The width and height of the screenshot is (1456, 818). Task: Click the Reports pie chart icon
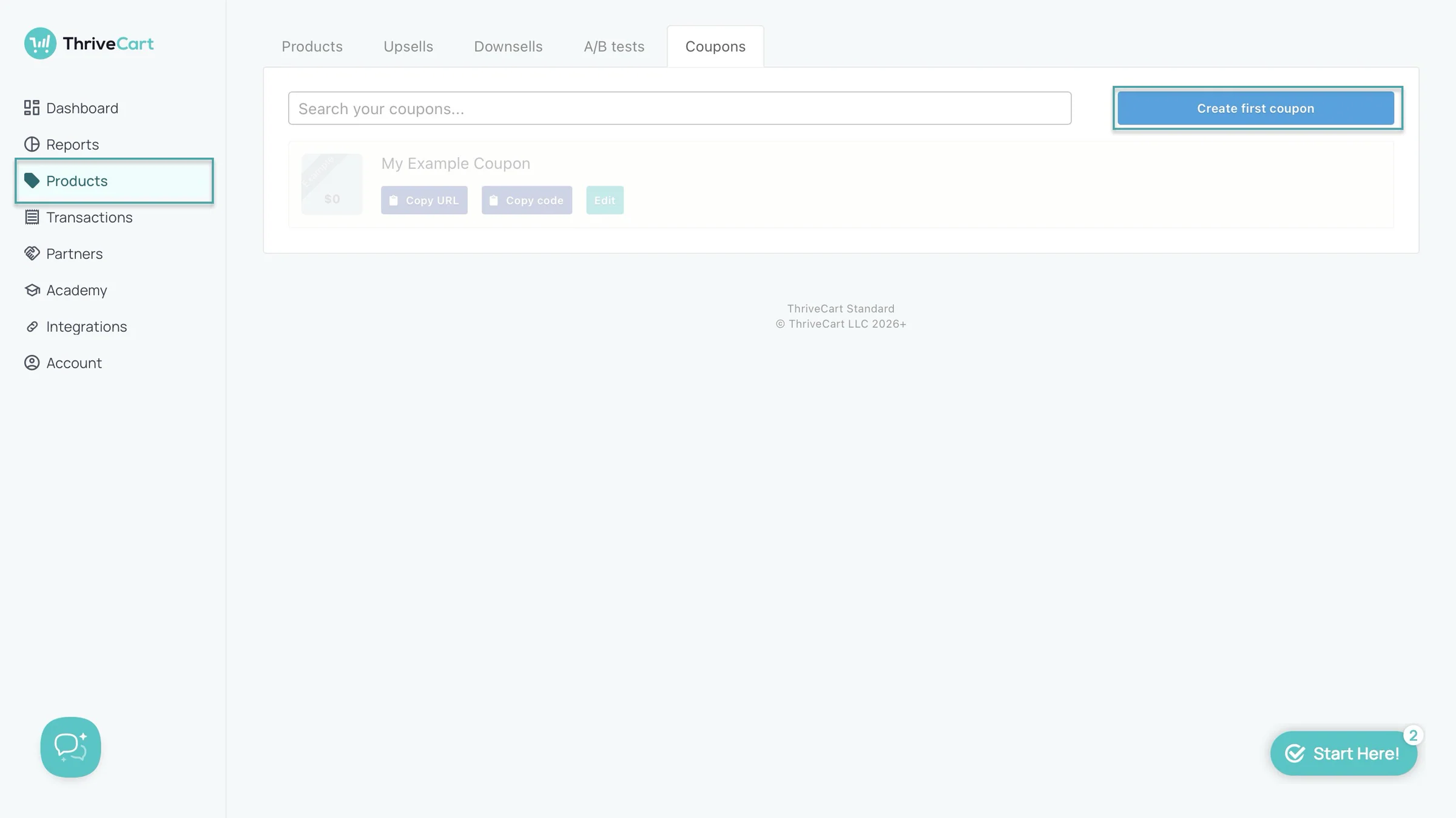[32, 144]
